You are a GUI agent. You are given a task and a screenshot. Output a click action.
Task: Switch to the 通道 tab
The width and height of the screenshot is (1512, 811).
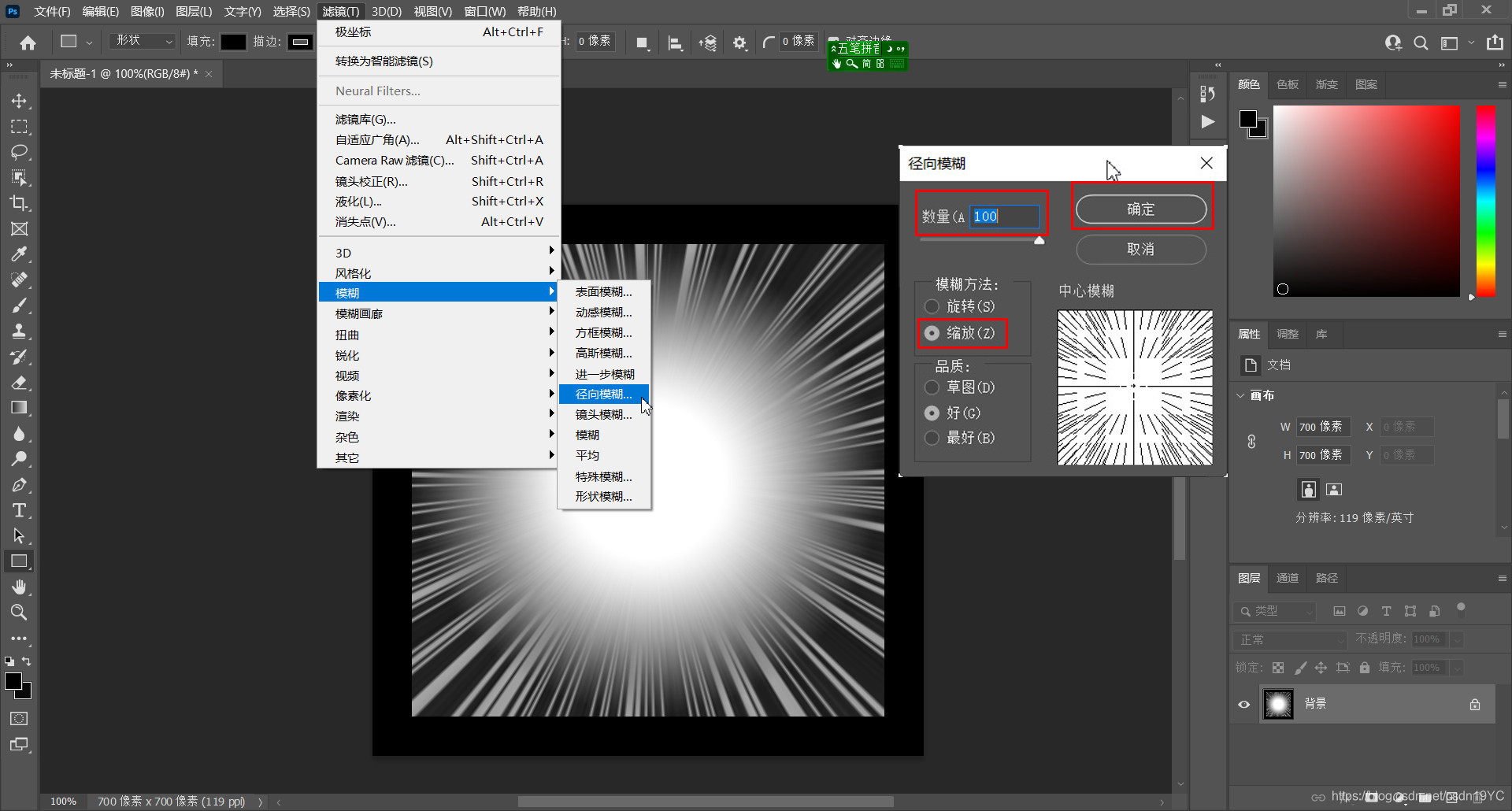pyautogui.click(x=1288, y=578)
